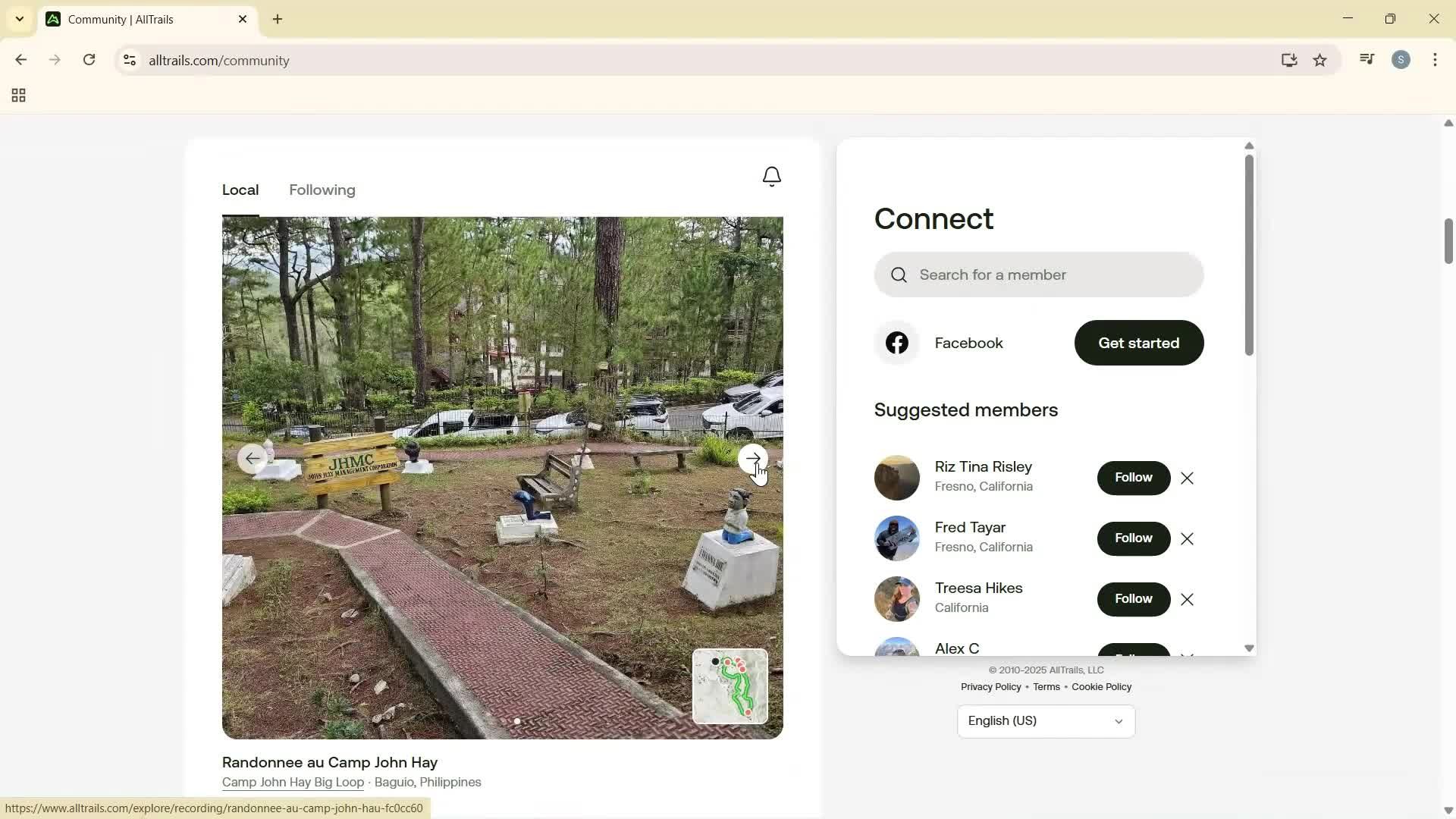1456x819 pixels.
Task: Click the member search magnifying glass icon
Action: pyautogui.click(x=899, y=275)
